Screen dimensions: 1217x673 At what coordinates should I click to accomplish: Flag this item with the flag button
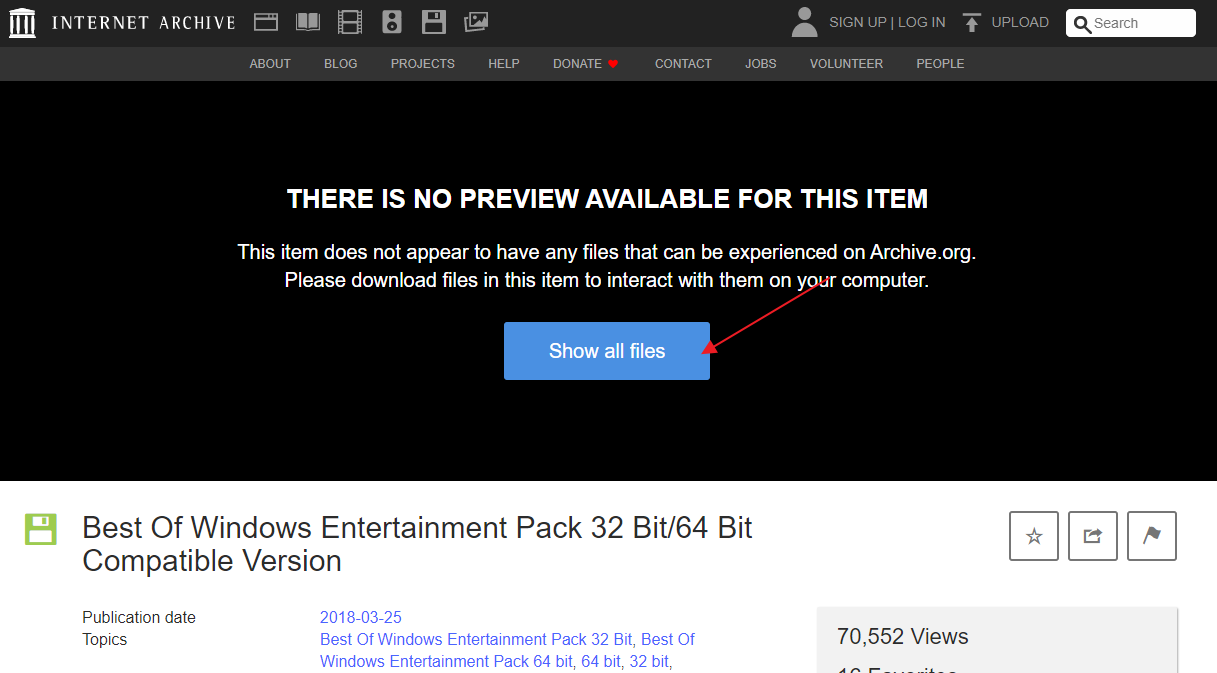click(1152, 536)
